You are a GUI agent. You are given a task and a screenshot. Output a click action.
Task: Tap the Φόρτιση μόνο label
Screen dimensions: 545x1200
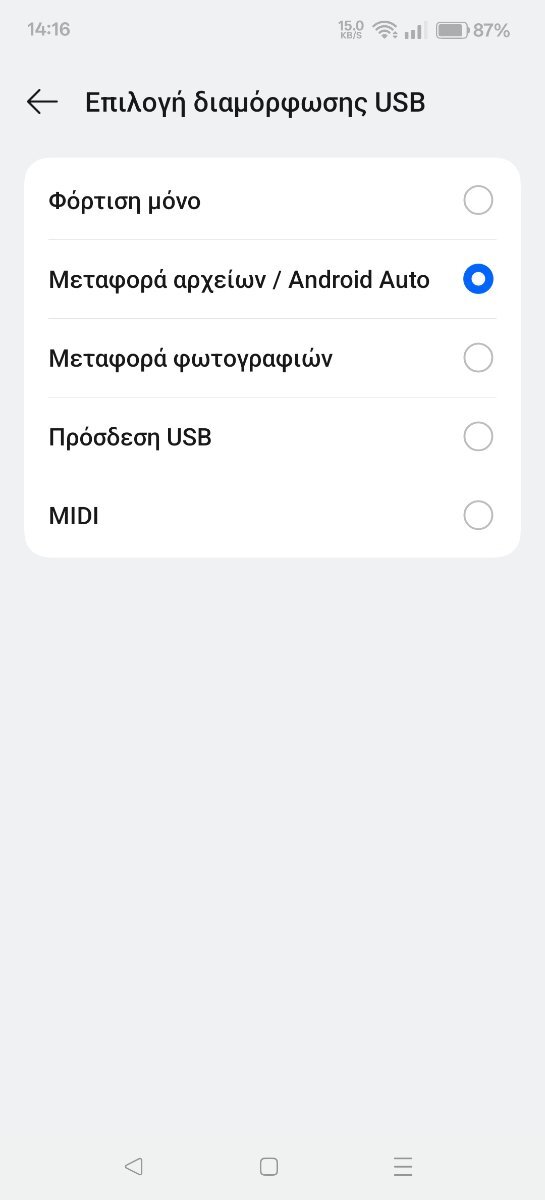click(x=125, y=201)
